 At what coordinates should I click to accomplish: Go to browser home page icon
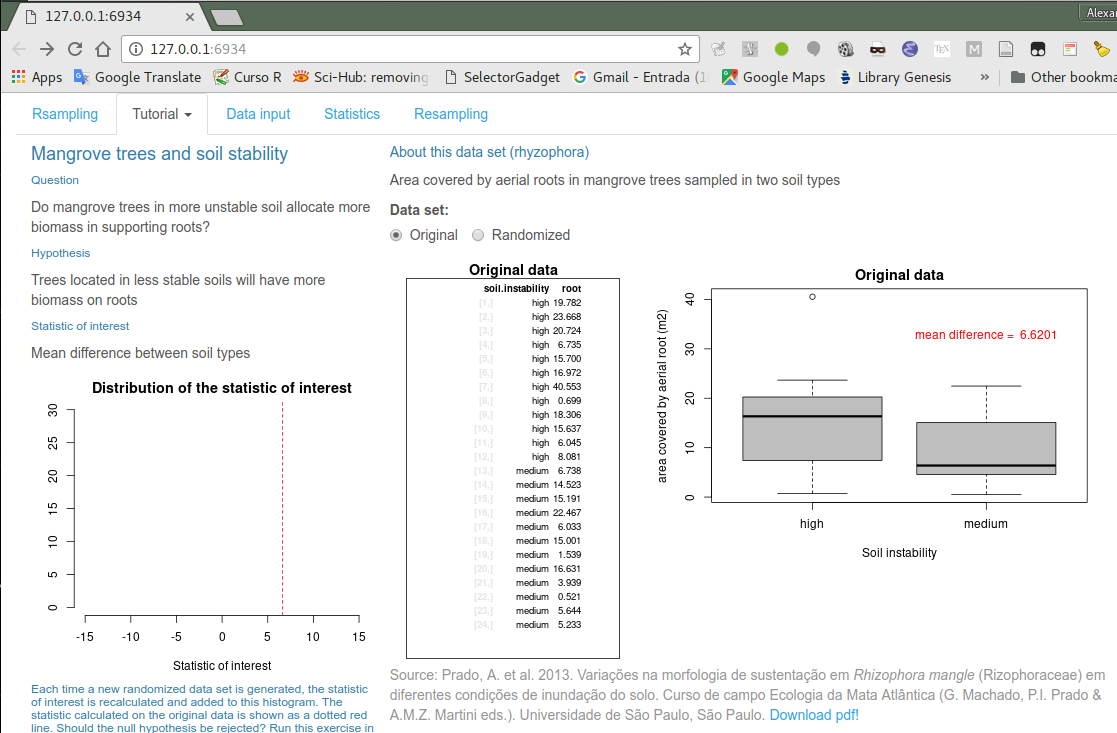[x=102, y=49]
